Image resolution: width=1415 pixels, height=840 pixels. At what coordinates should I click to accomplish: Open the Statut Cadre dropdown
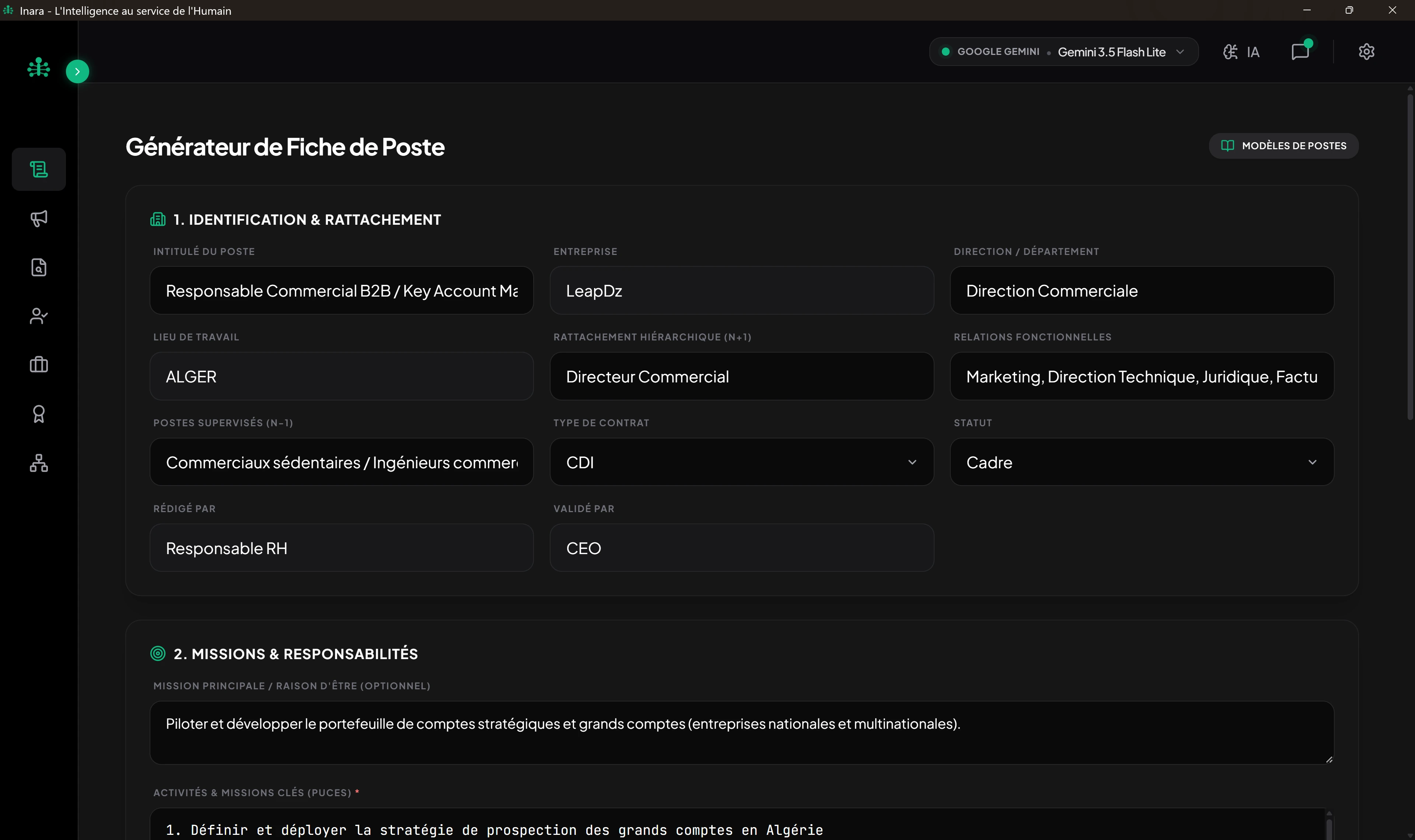(x=1142, y=462)
